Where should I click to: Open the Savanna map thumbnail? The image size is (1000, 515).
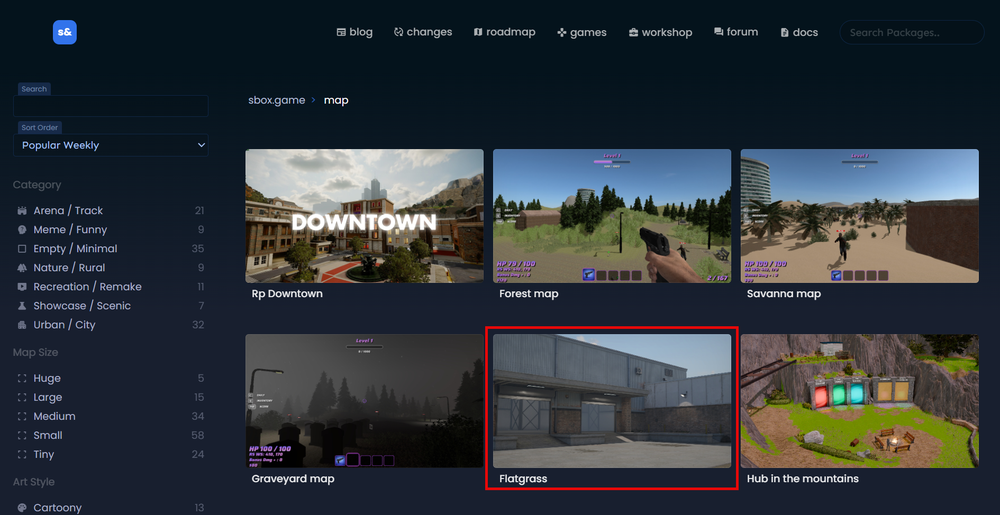859,216
